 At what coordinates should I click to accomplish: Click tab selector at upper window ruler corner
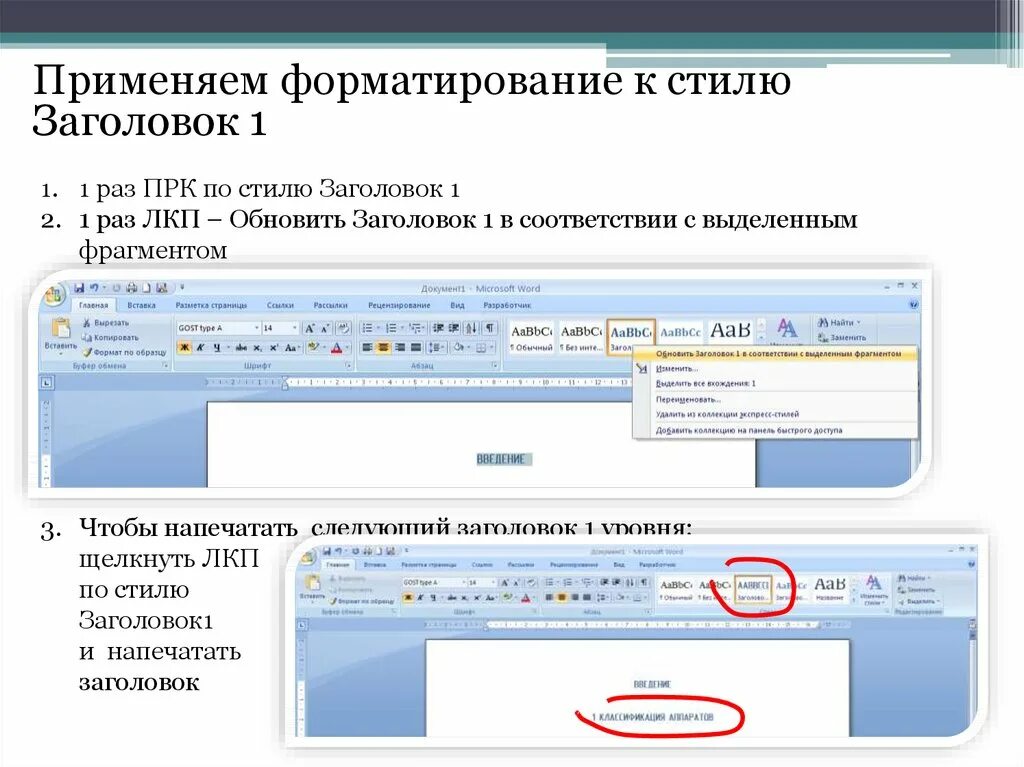(47, 382)
